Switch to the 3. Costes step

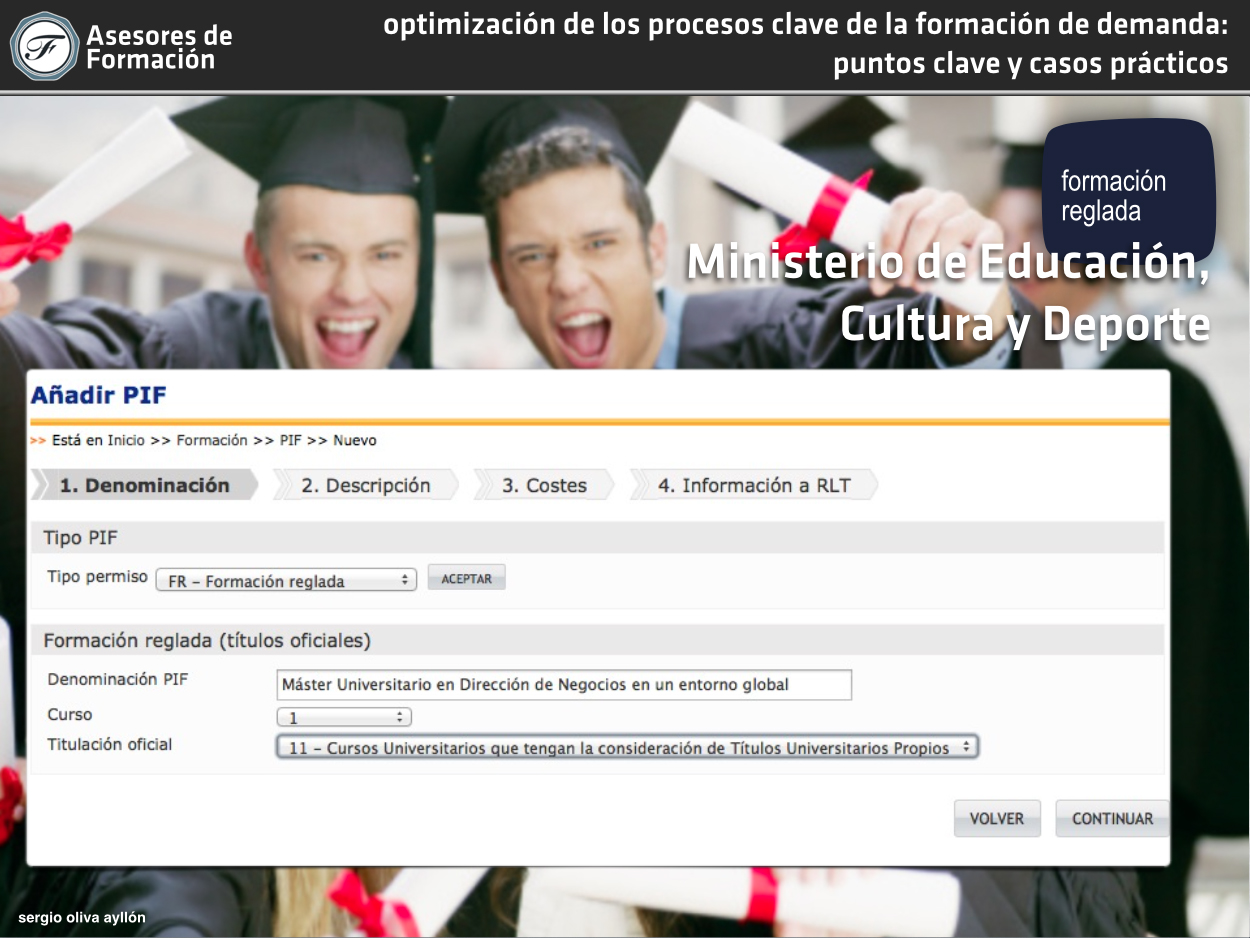coord(544,485)
